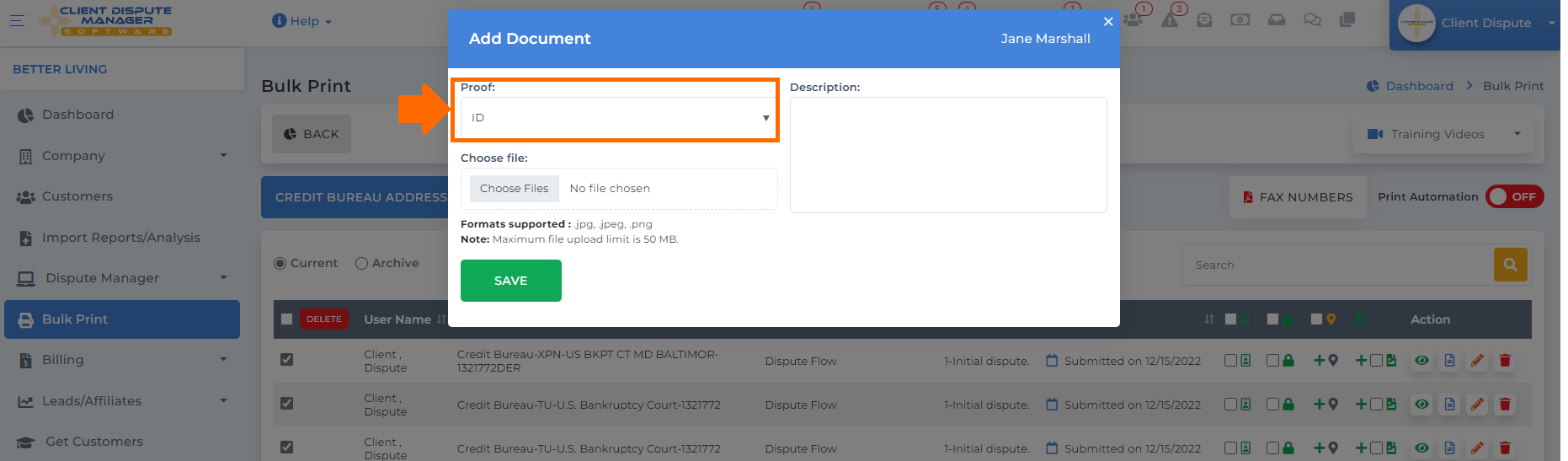Select the Archive radio button

tap(361, 263)
